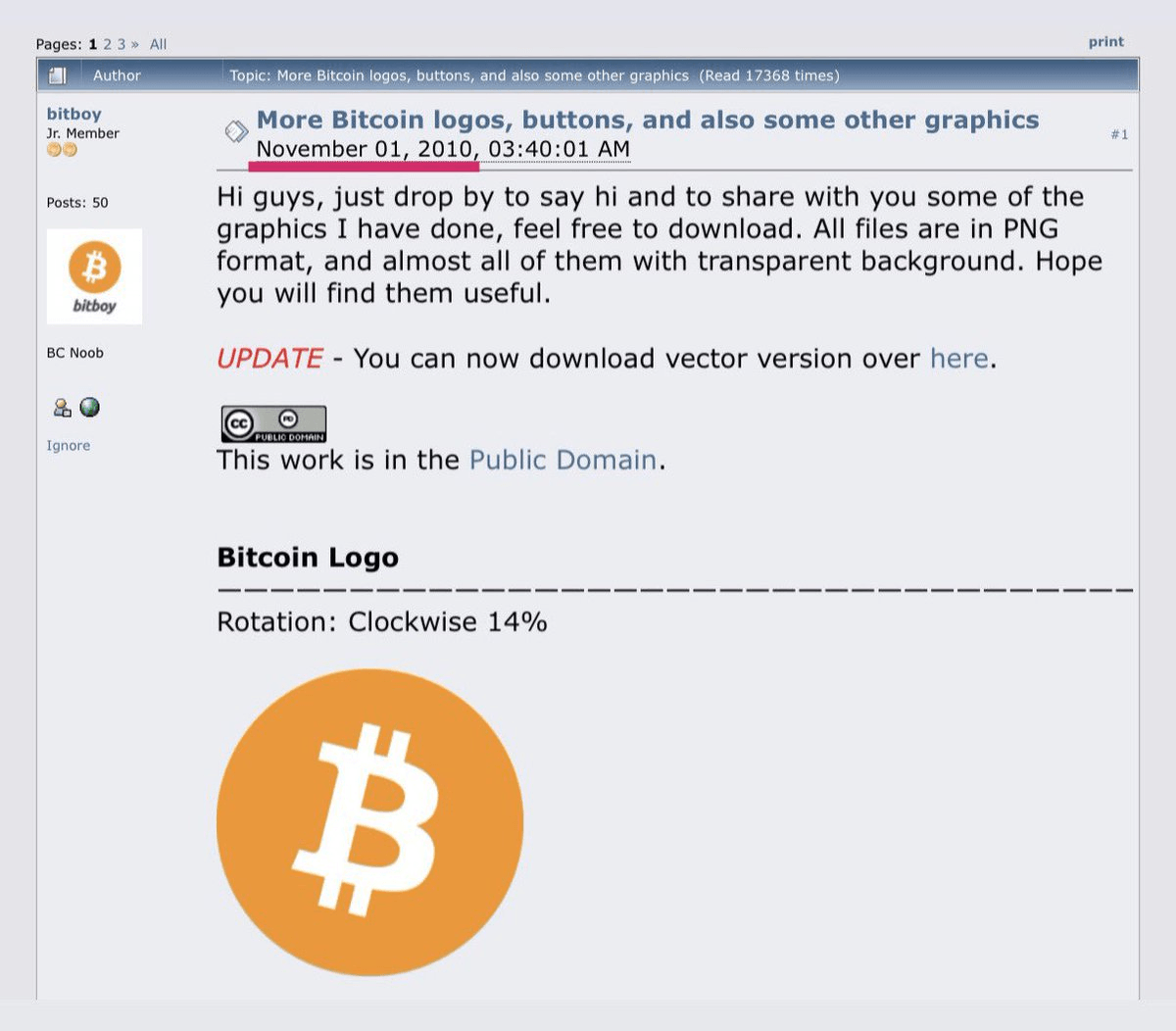Click the post message icon beside title
Screen dimensions: 1176x1031
(236, 131)
